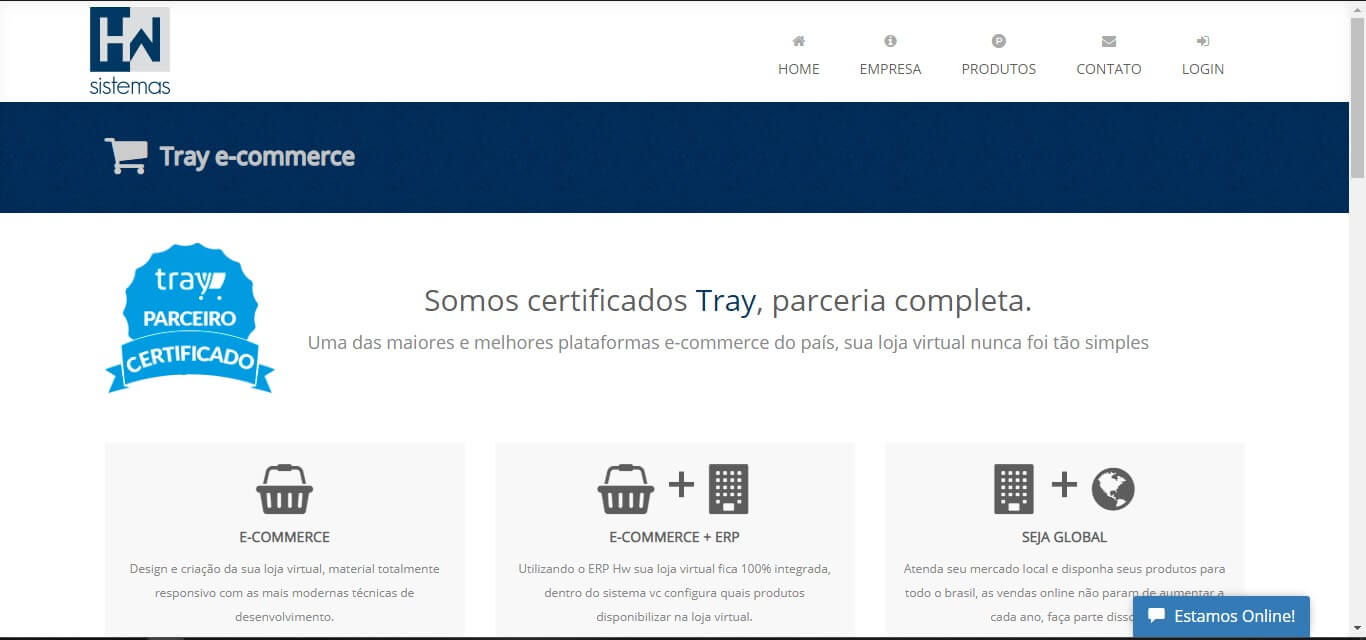Screen dimensions: 1366x640
Task: Open the LOGIN menu item
Action: click(x=1203, y=69)
